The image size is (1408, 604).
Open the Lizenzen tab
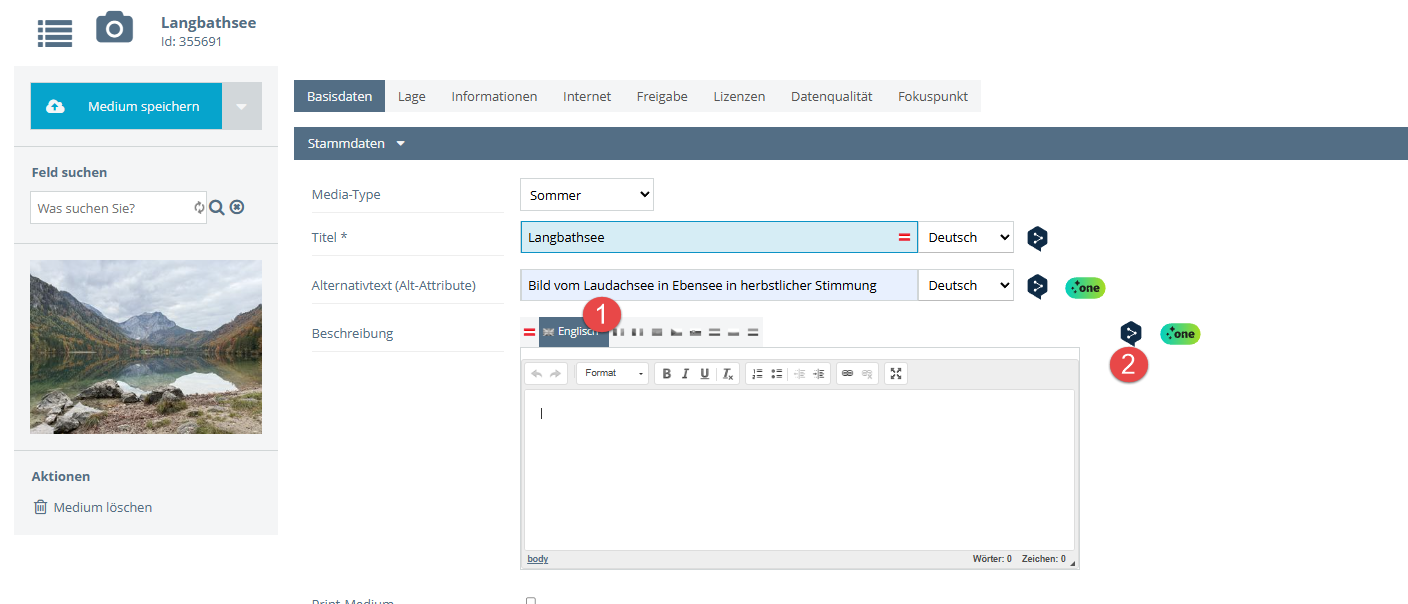(x=739, y=96)
